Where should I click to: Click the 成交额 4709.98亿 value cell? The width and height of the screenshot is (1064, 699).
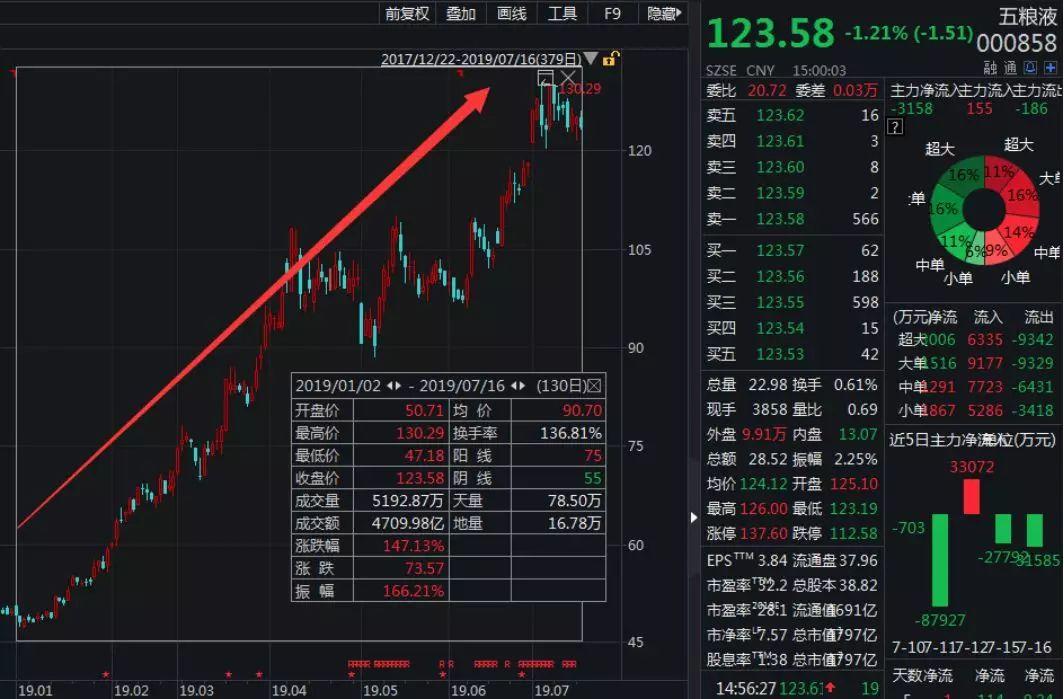400,523
